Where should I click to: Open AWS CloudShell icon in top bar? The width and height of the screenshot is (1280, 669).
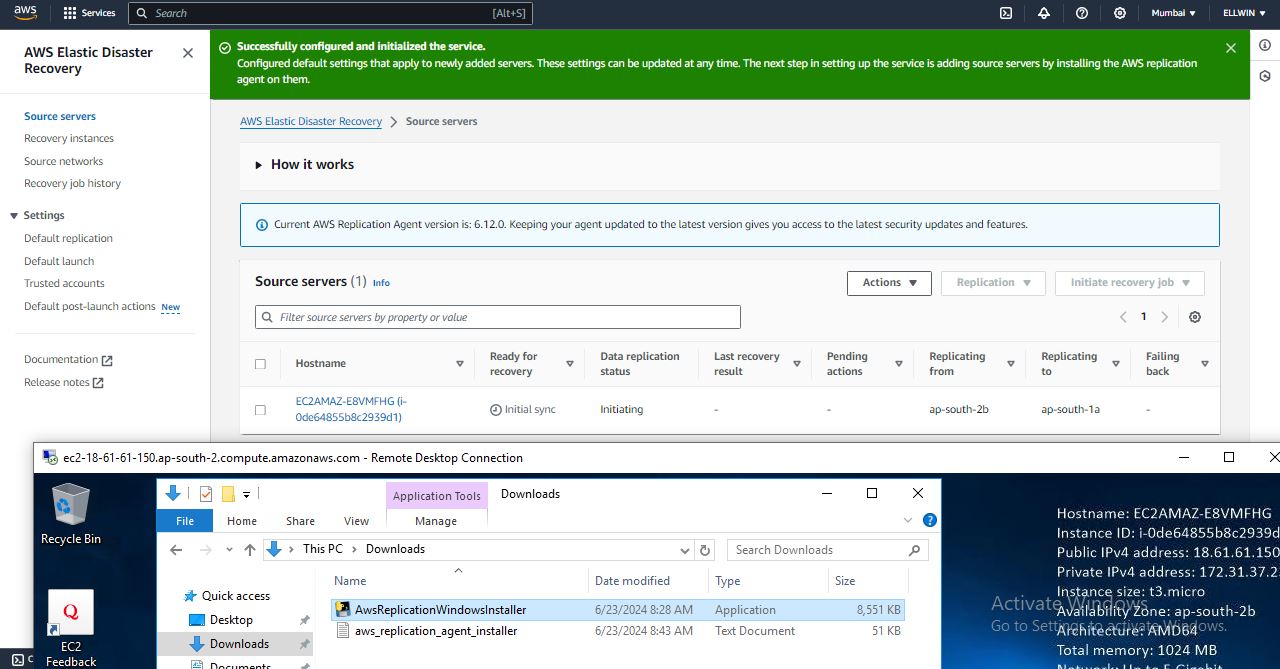(1006, 13)
